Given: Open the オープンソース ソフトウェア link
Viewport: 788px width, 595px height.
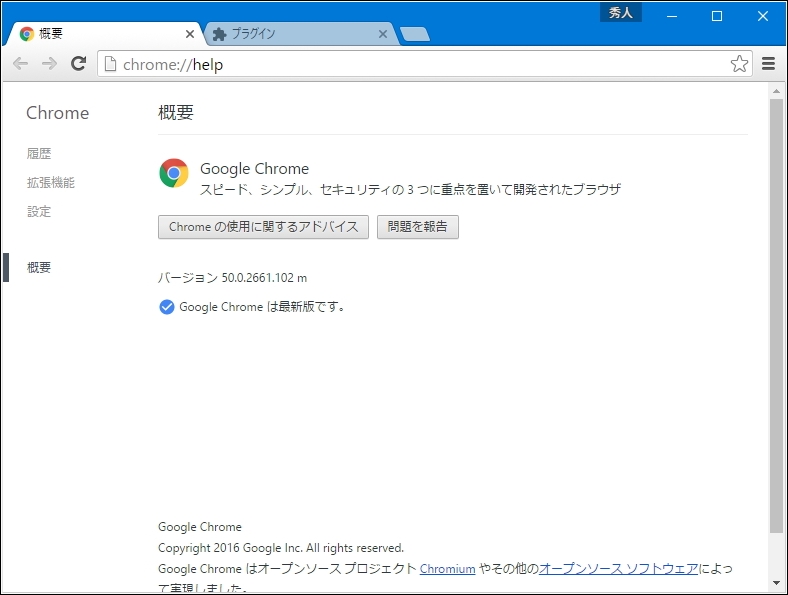Looking at the screenshot, I should 618,569.
